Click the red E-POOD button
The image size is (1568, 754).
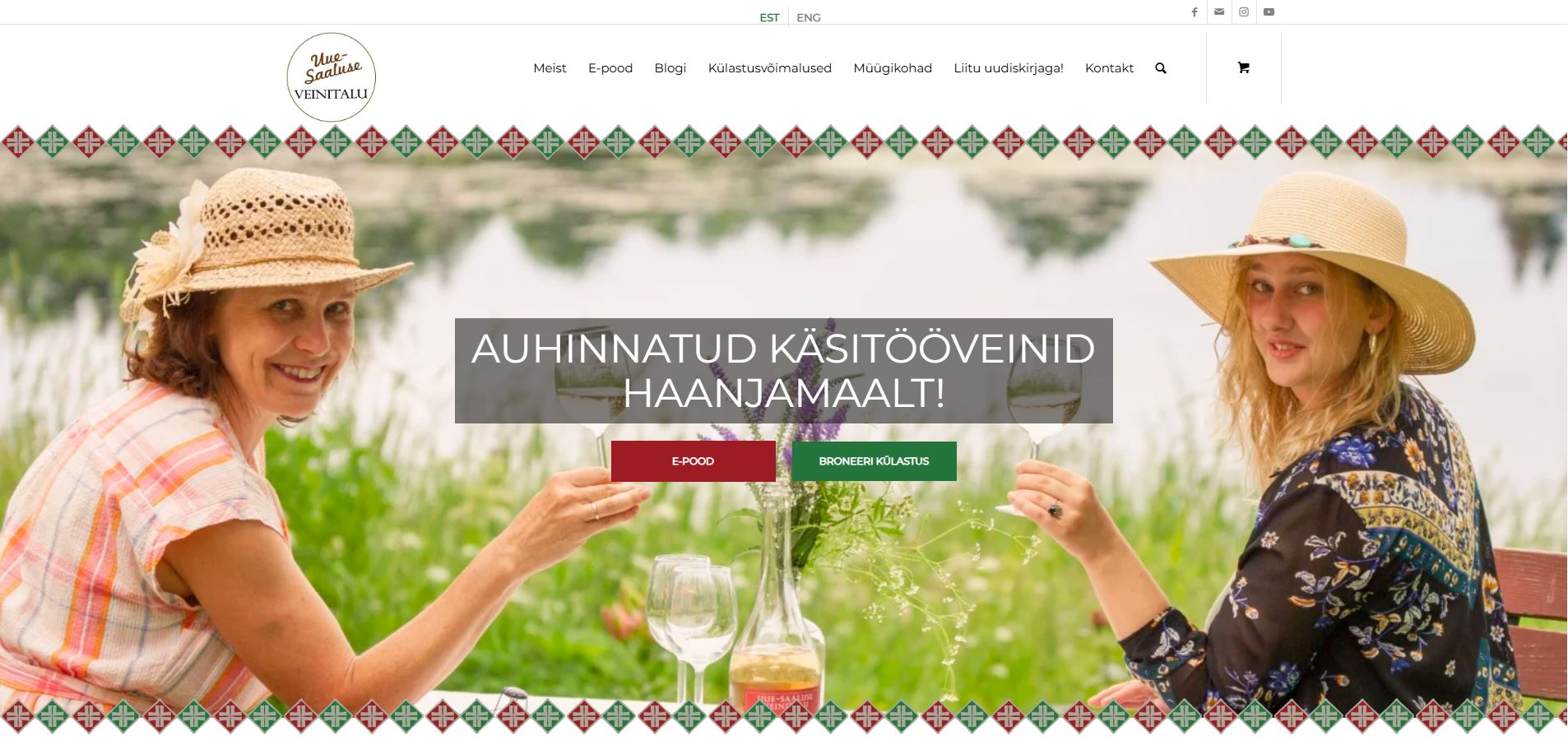click(x=694, y=461)
